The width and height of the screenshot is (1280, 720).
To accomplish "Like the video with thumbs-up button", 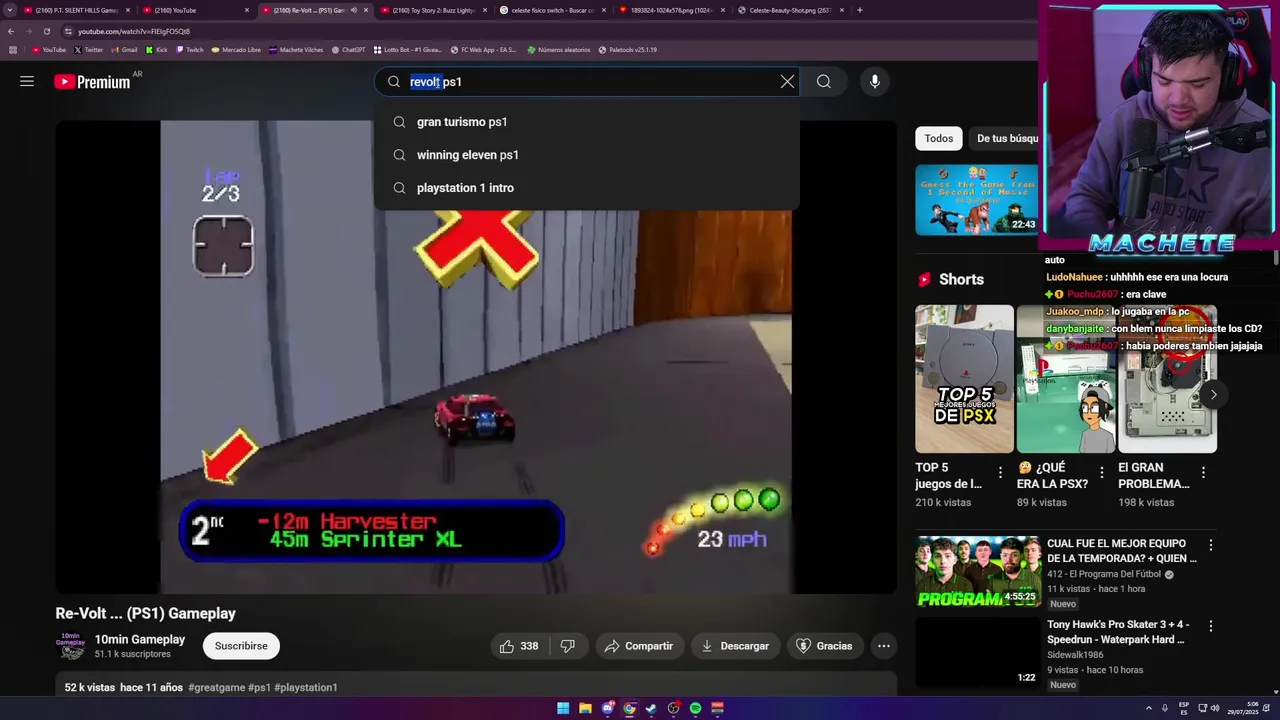I will pos(519,646).
